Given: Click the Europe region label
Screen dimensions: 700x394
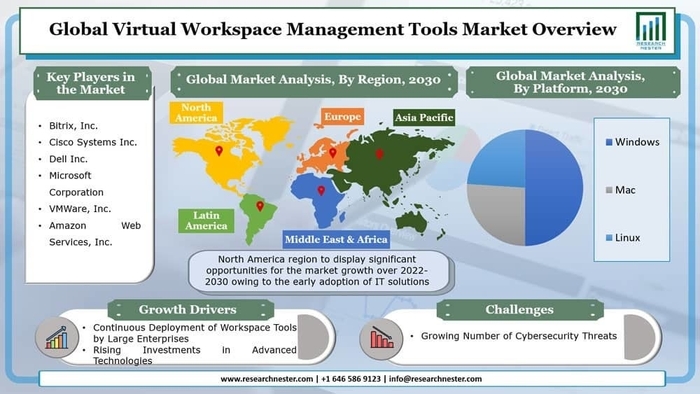Looking at the screenshot, I should pyautogui.click(x=342, y=116).
